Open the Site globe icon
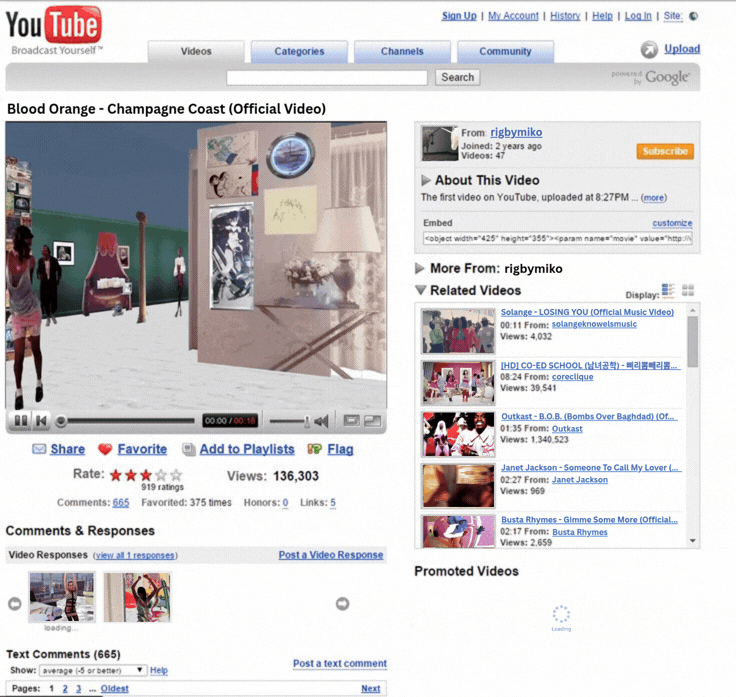This screenshot has width=736, height=697. 693,16
